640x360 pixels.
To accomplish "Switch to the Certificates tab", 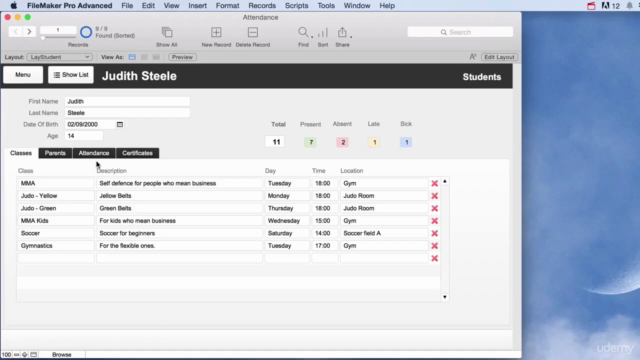I will (x=138, y=153).
